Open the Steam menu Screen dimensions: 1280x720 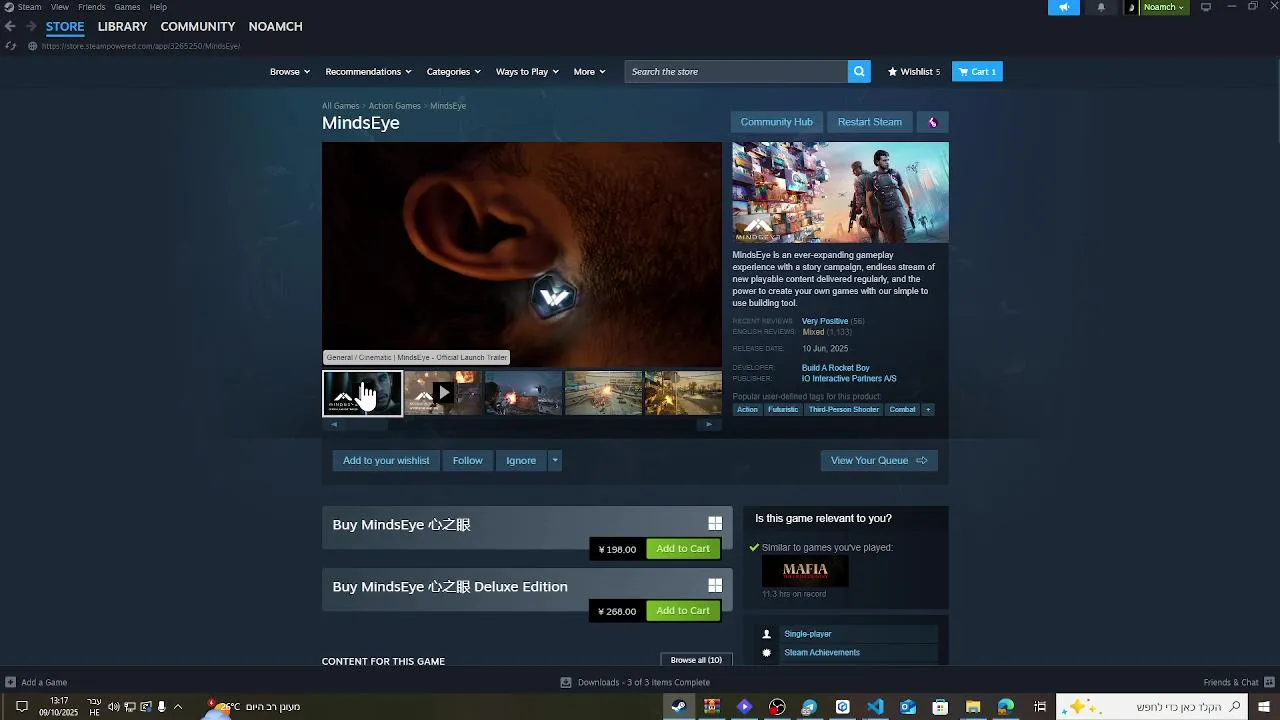pos(29,7)
